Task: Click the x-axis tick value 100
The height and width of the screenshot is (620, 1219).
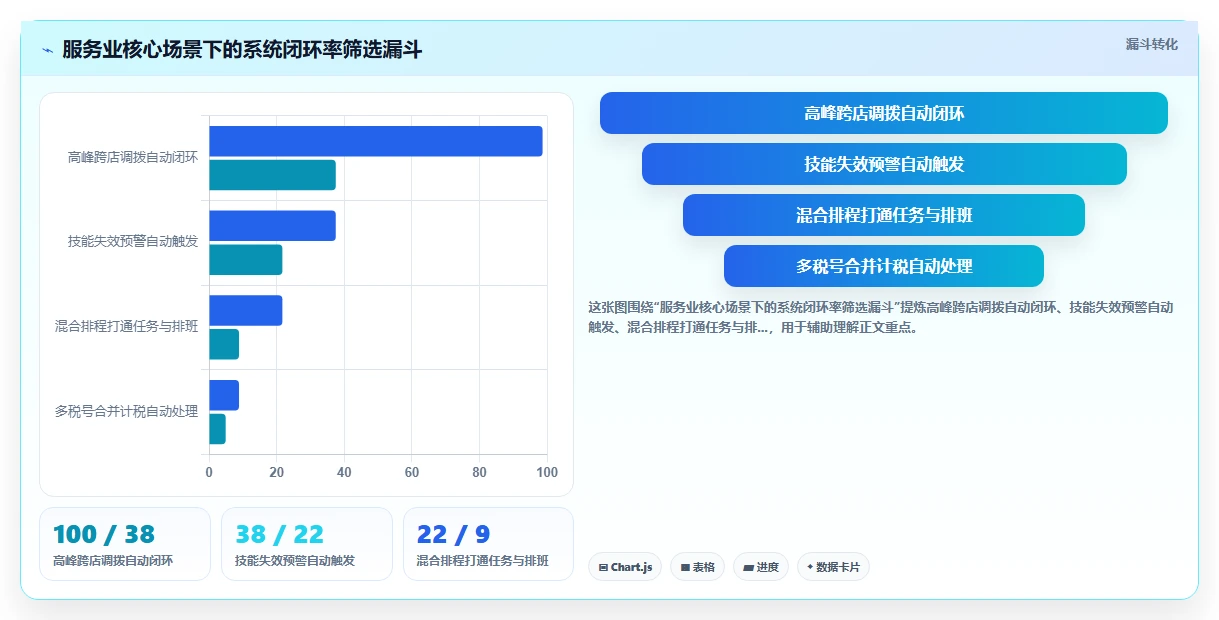Action: click(547, 472)
